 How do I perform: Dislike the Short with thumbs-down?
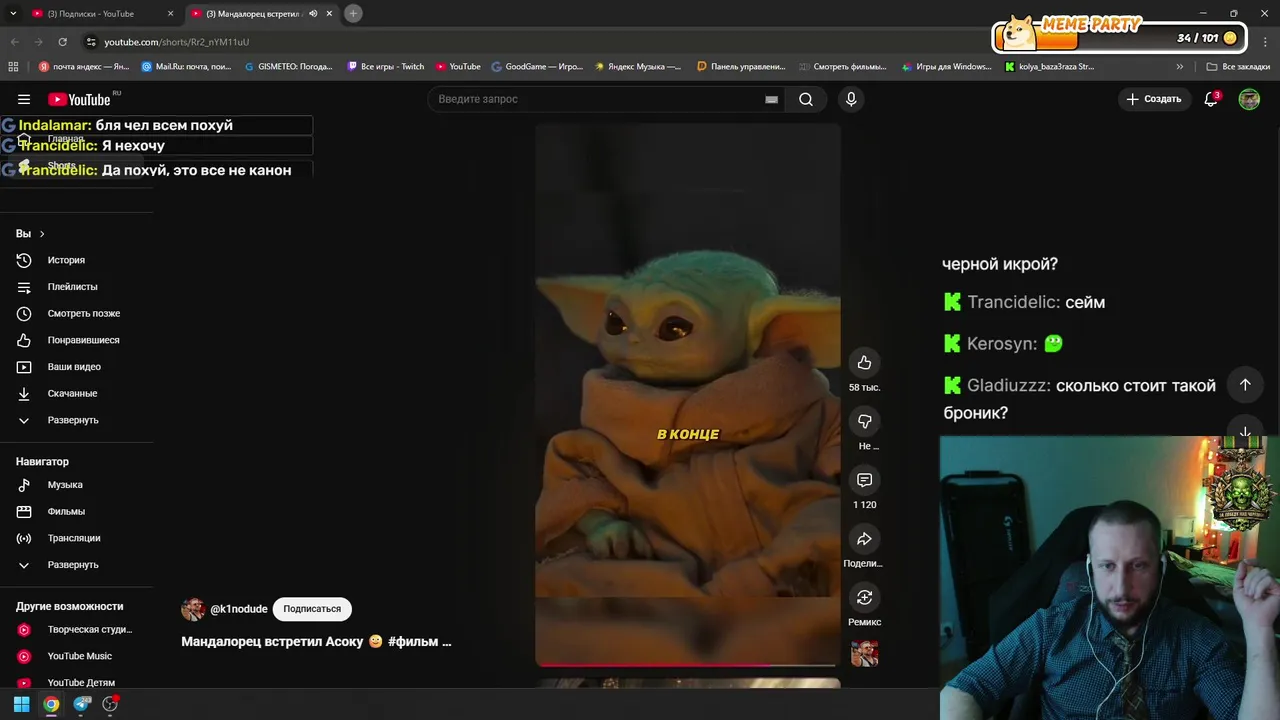(864, 422)
